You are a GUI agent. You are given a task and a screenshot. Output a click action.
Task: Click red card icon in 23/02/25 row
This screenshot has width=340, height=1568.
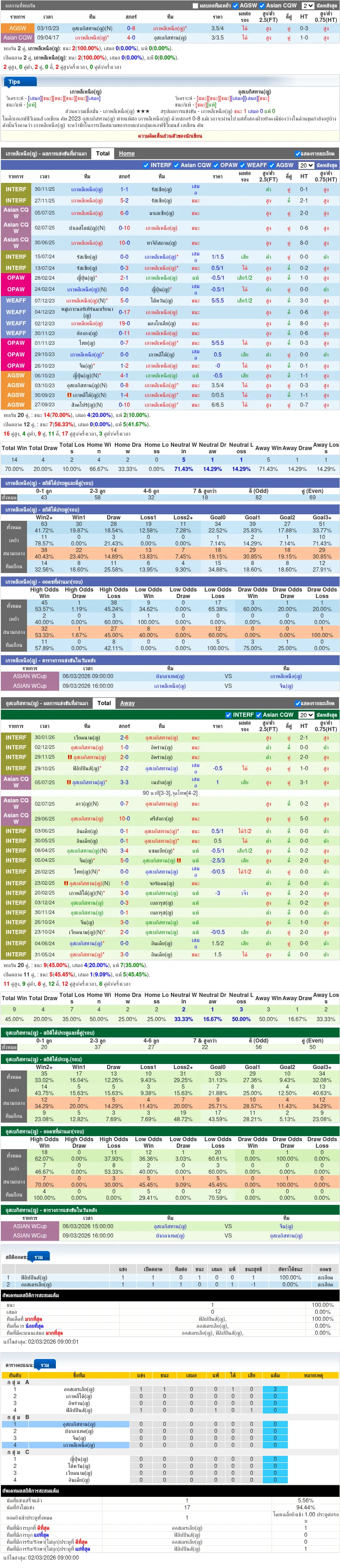66,883
